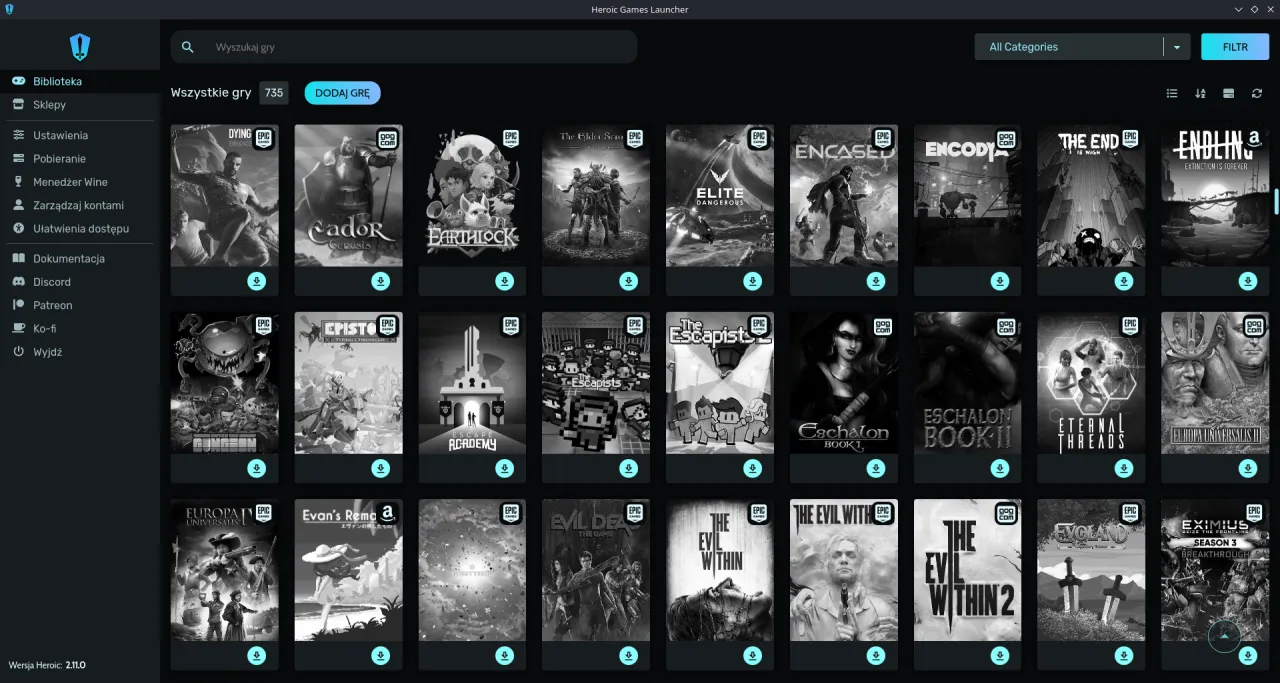The height and width of the screenshot is (683, 1280).
Task: Expand categories list using dropdown arrow
Action: pos(1177,47)
